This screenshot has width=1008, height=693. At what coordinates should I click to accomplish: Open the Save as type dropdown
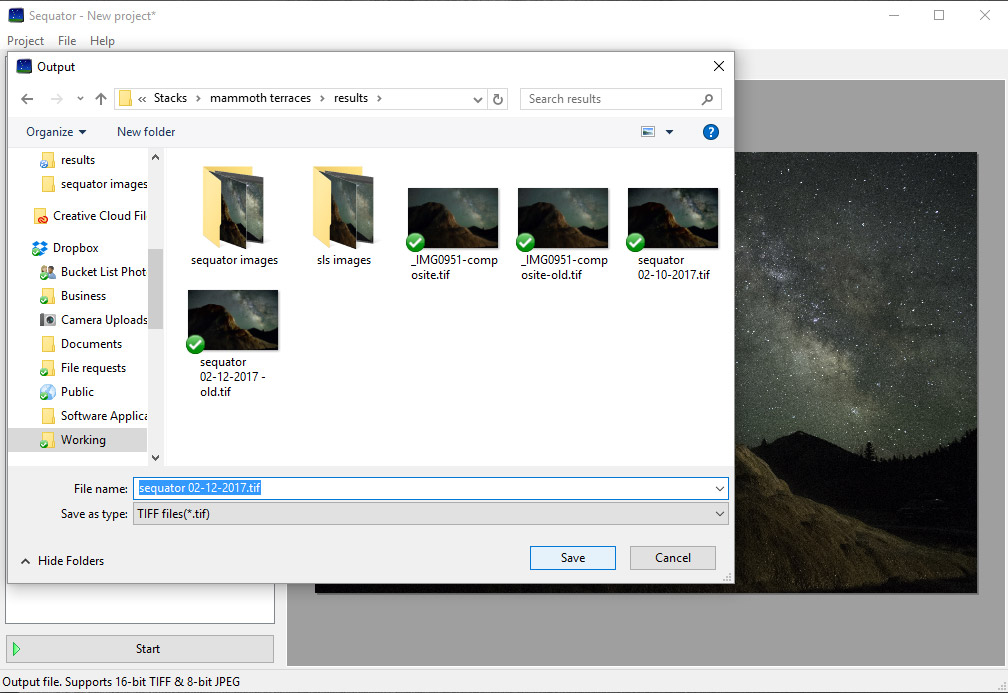click(431, 514)
